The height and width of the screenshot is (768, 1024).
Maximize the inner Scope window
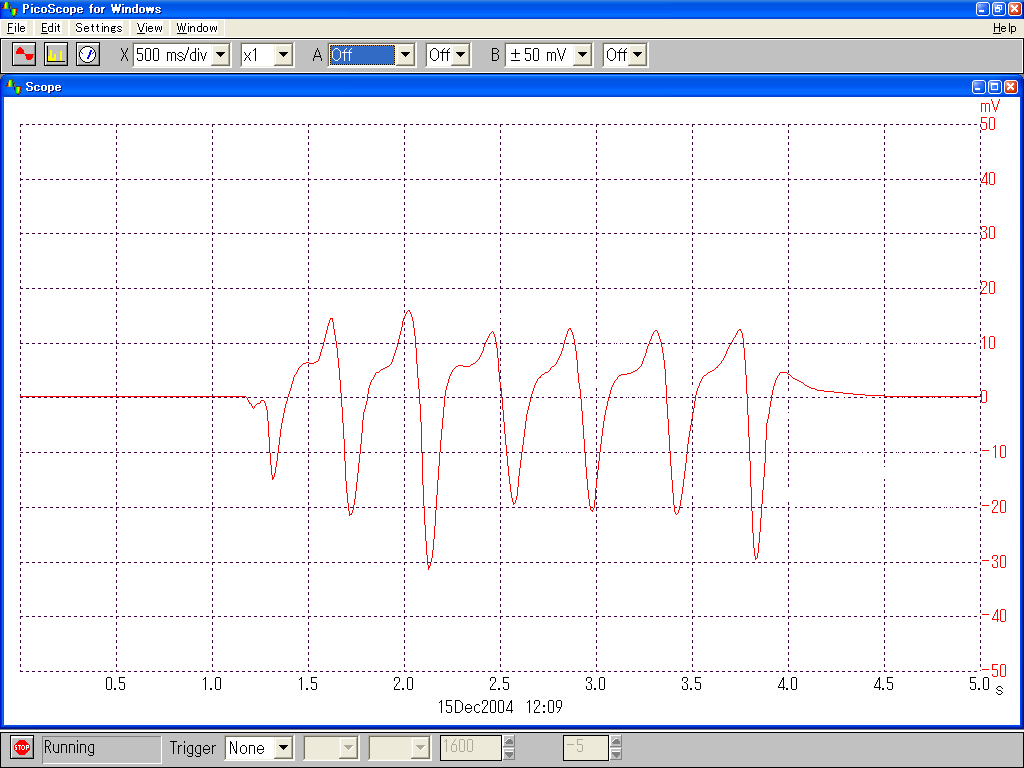[x=994, y=87]
